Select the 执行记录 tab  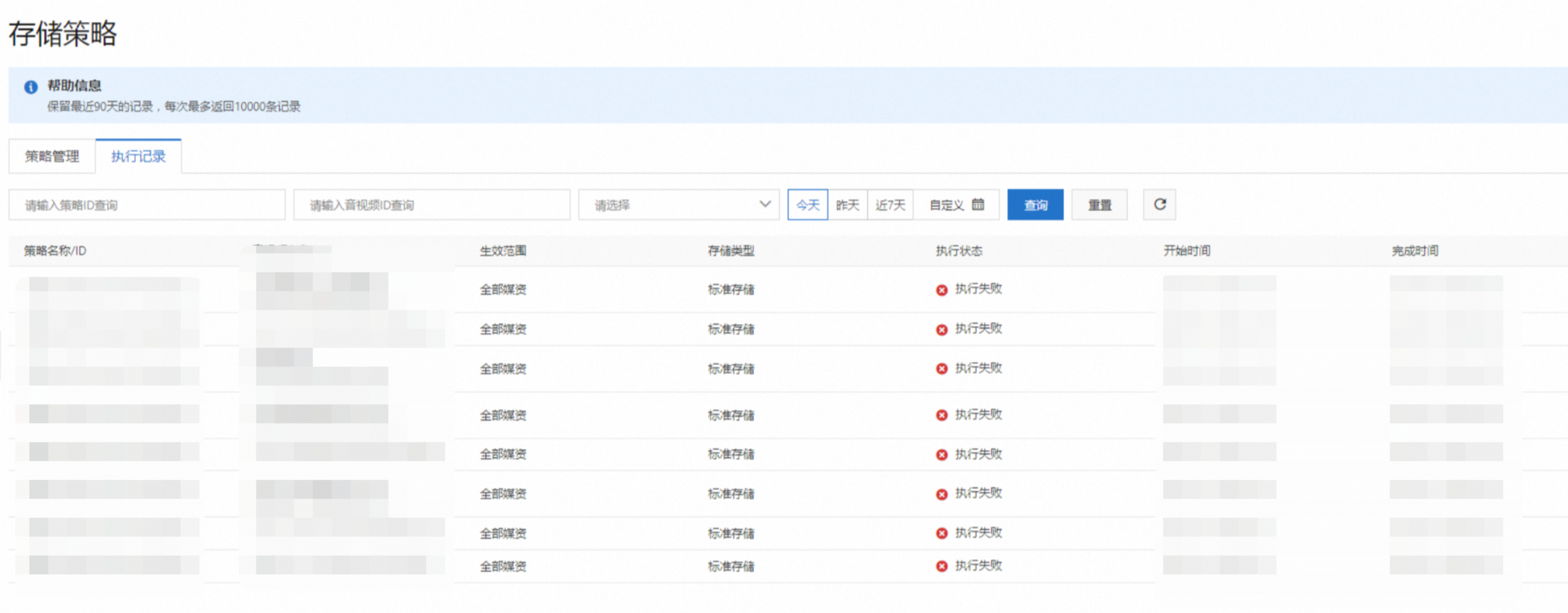[x=138, y=157]
